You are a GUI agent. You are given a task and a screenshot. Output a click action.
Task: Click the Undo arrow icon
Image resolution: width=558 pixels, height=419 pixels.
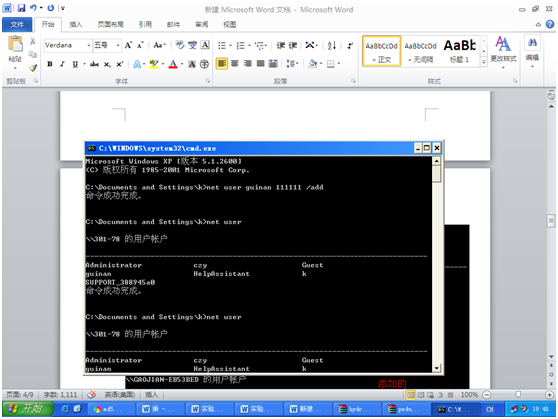click(x=33, y=7)
